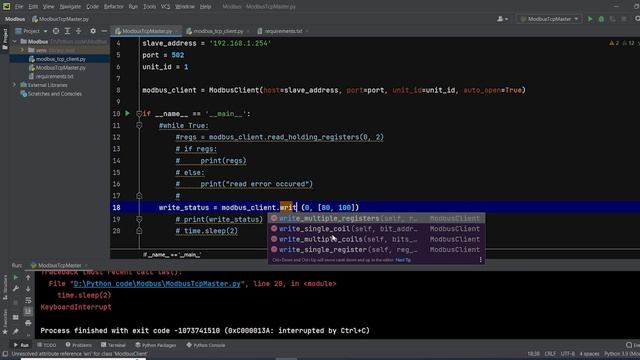
Task: Open the Project view dropdown
Action: (x=31, y=31)
